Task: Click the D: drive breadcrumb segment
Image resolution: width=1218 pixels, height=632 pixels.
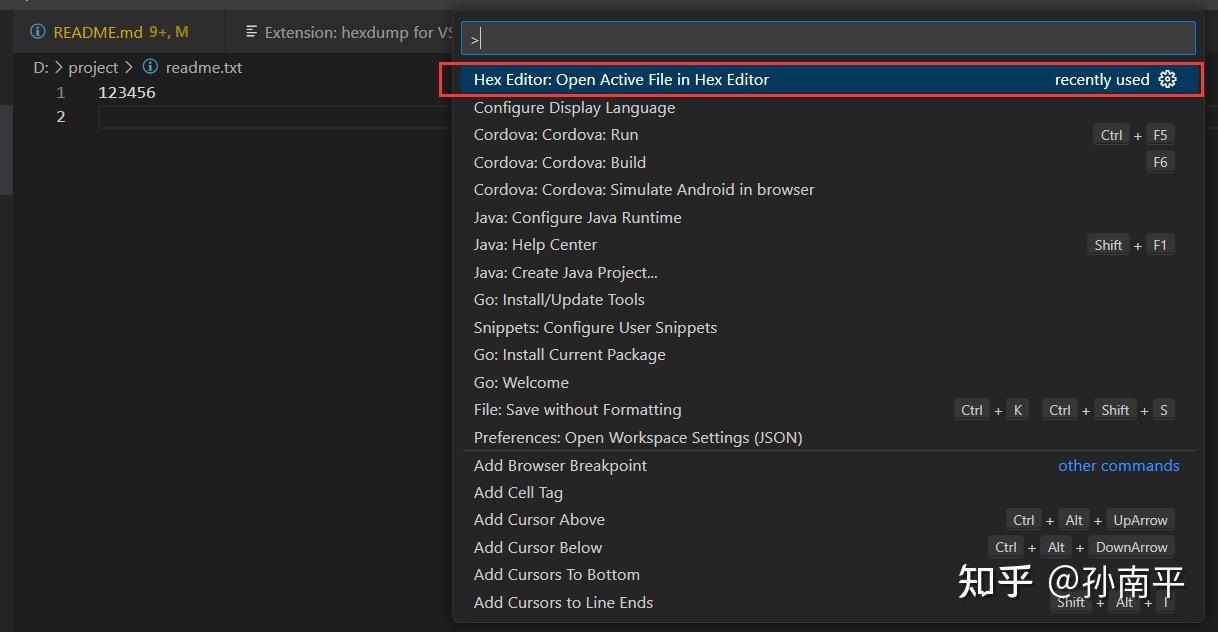Action: tap(40, 67)
